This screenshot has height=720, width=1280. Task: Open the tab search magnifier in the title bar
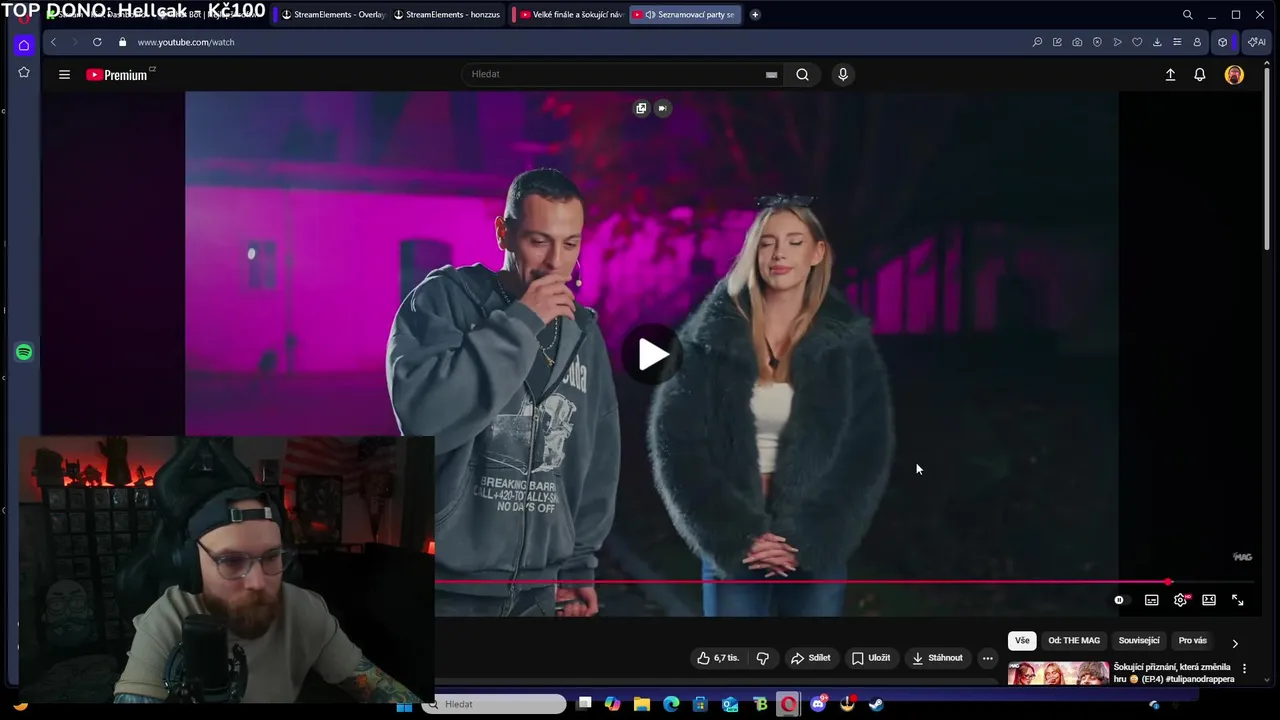pyautogui.click(x=1187, y=15)
